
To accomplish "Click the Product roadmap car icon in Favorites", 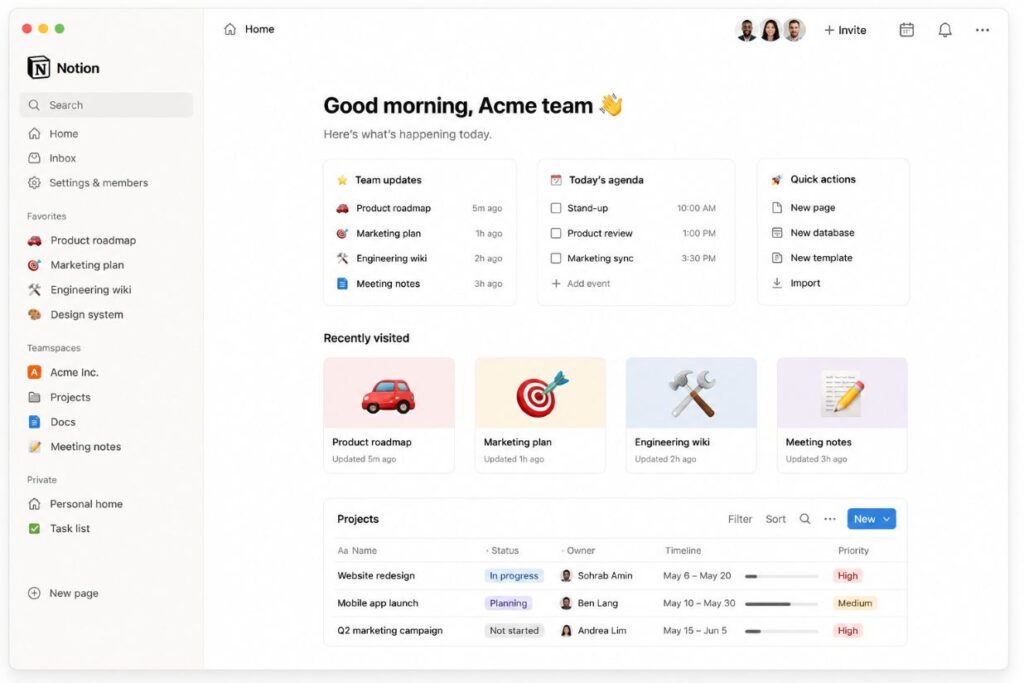I will (35, 240).
